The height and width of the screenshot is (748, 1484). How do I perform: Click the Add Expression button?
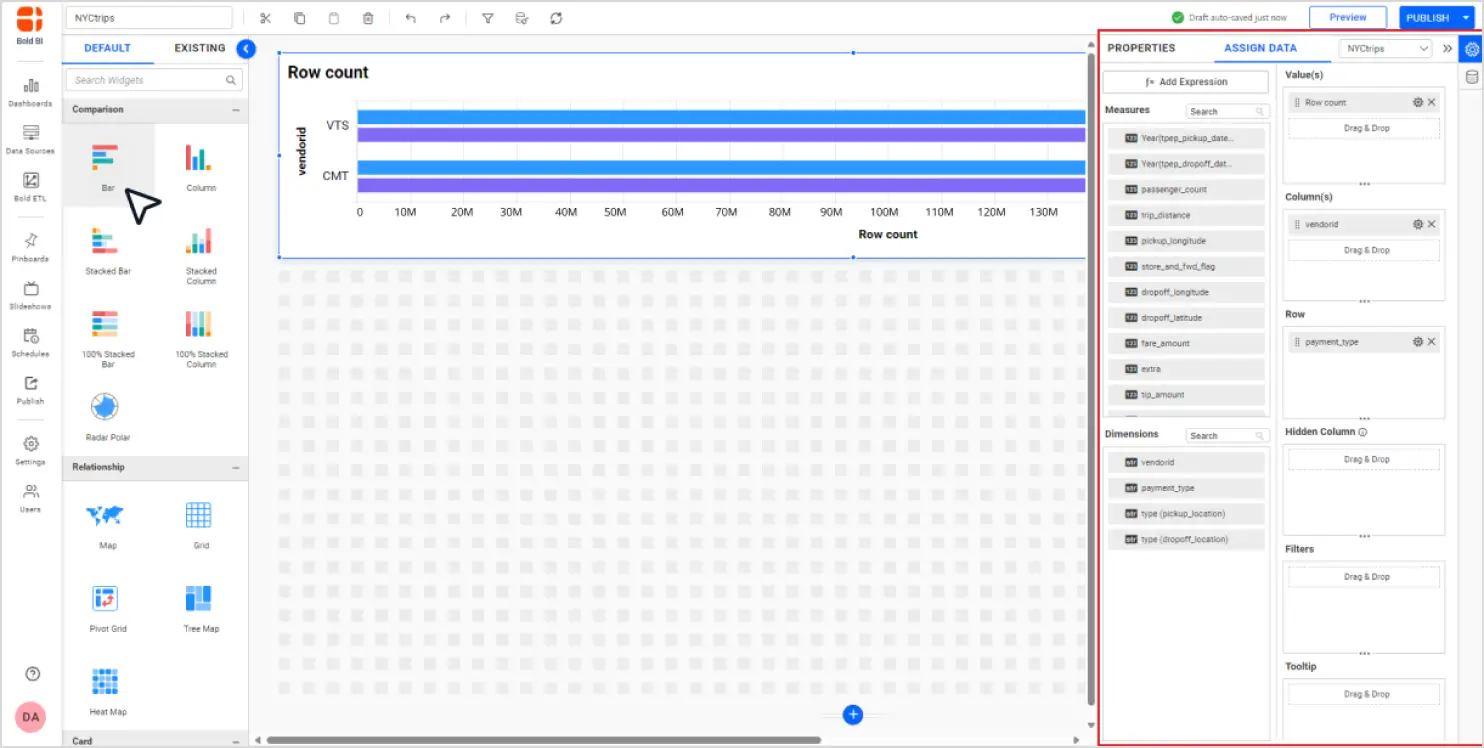1185,82
